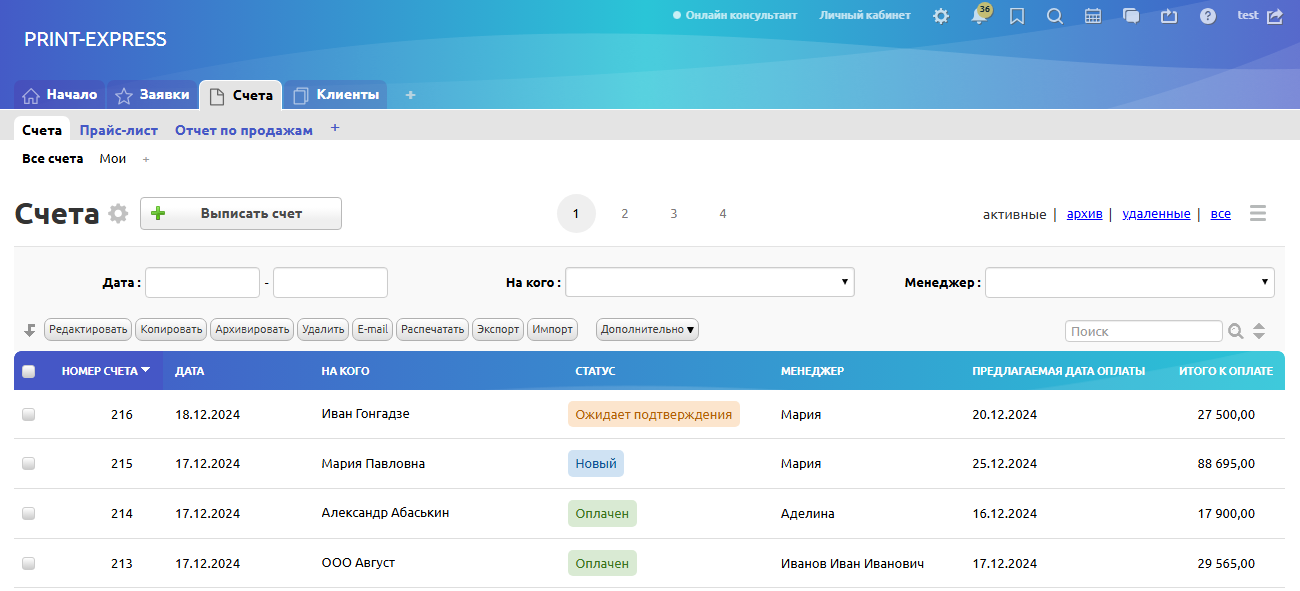Expand the Менеджер dropdown filter
The height and width of the screenshot is (591, 1300).
[x=1129, y=283]
